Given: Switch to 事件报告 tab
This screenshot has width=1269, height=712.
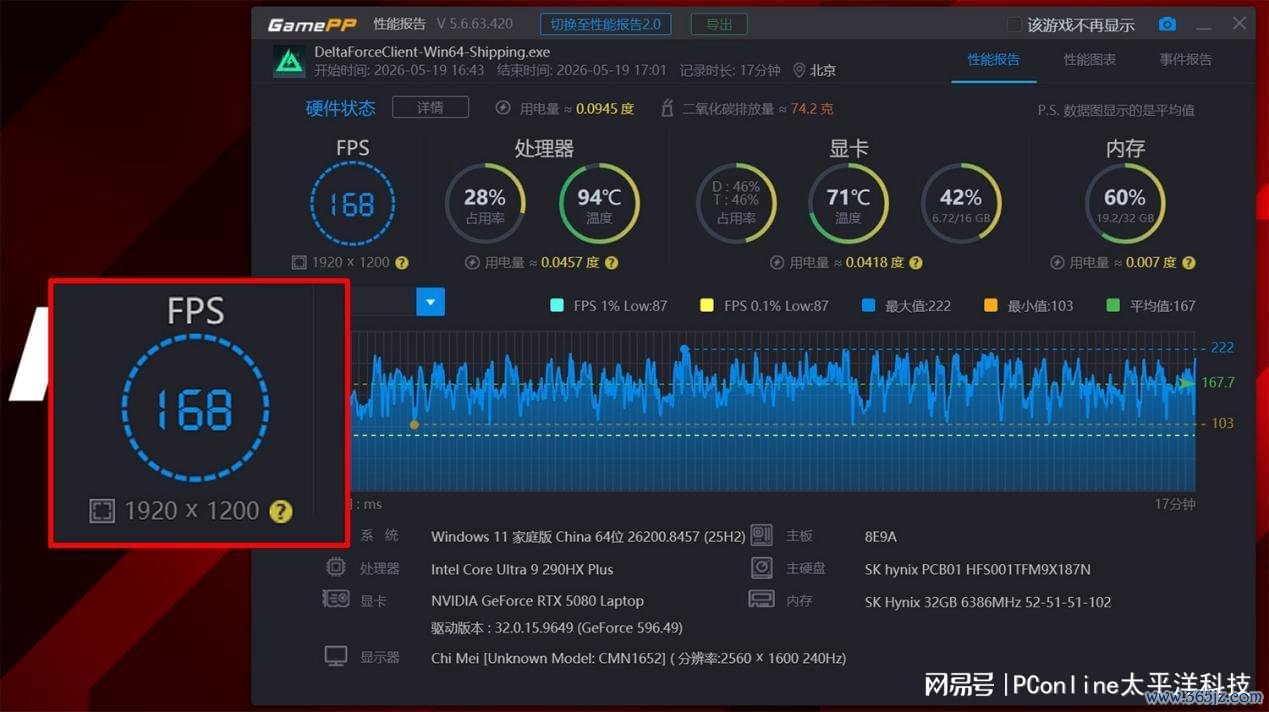Looking at the screenshot, I should 1186,60.
